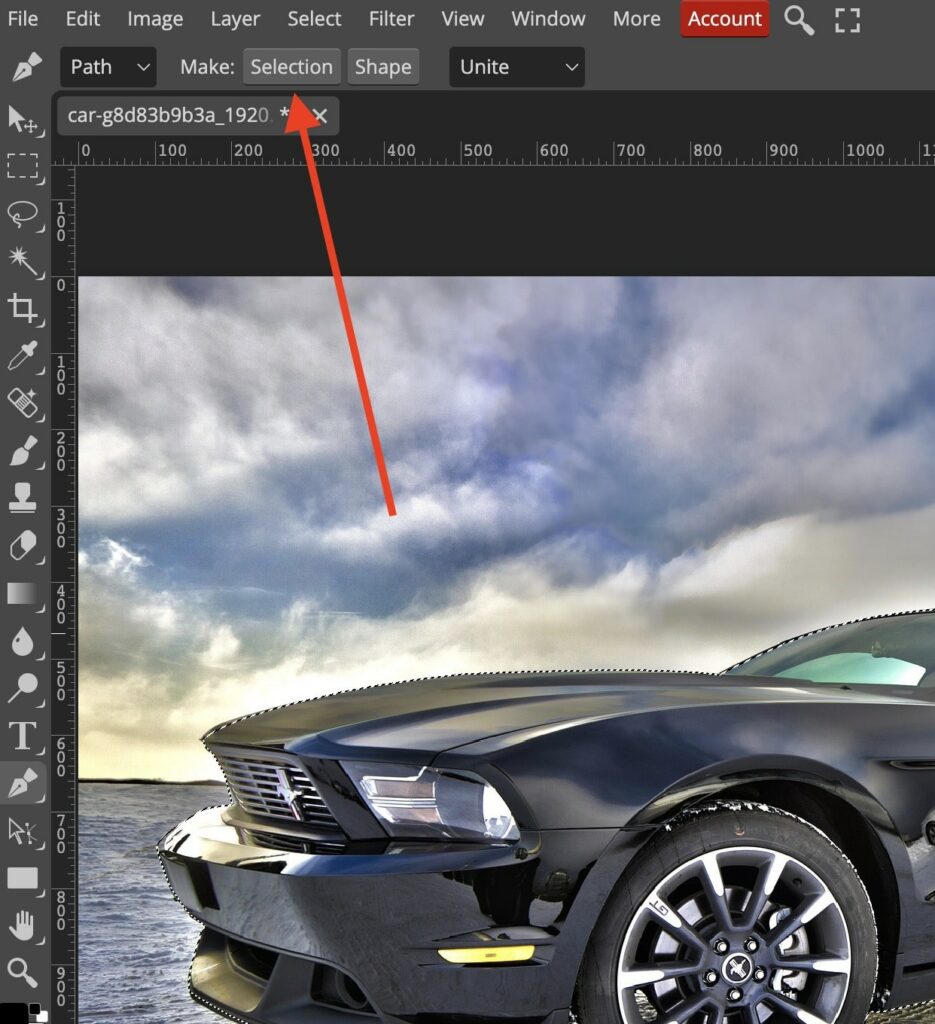This screenshot has height=1024, width=935.
Task: Select the Spot Healing Brush tool
Action: coord(23,403)
